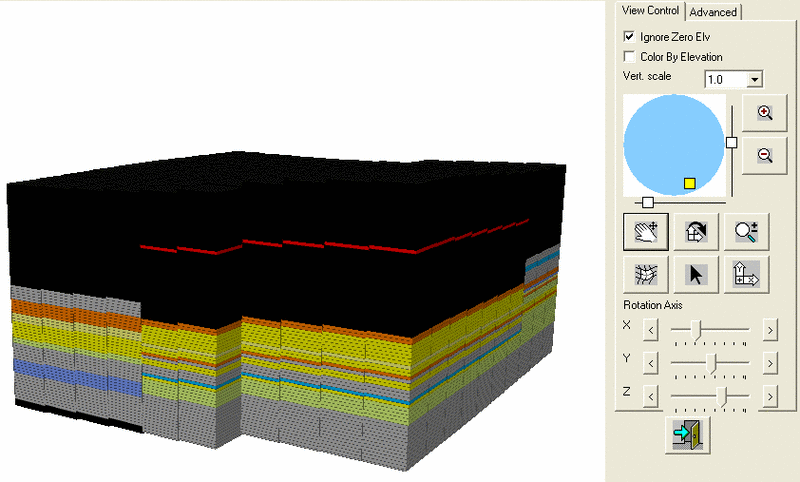The height and width of the screenshot is (482, 800).
Task: Click the blue circular view orientation pad
Action: click(x=674, y=145)
